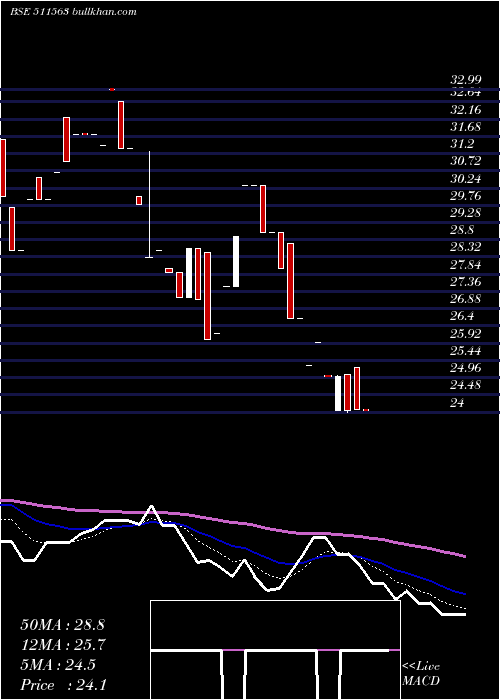Viewport: 500px width, 700px height.
Task: Click the MACD histogram box
Action: (x=275, y=650)
